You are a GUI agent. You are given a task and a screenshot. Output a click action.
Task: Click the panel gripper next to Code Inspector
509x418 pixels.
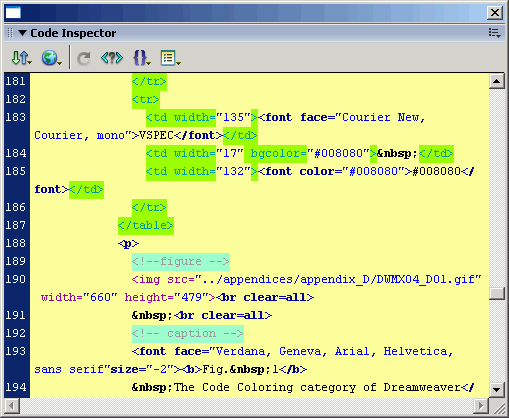10,33
